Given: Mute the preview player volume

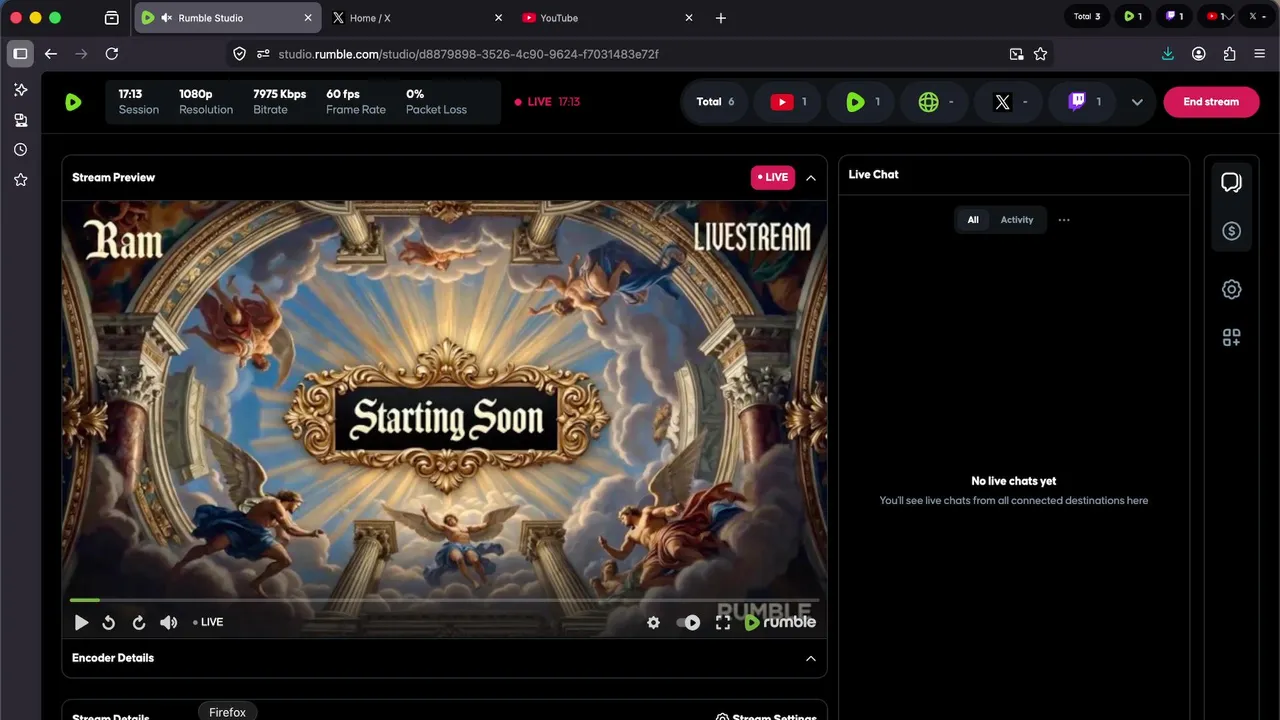Looking at the screenshot, I should click(x=169, y=622).
